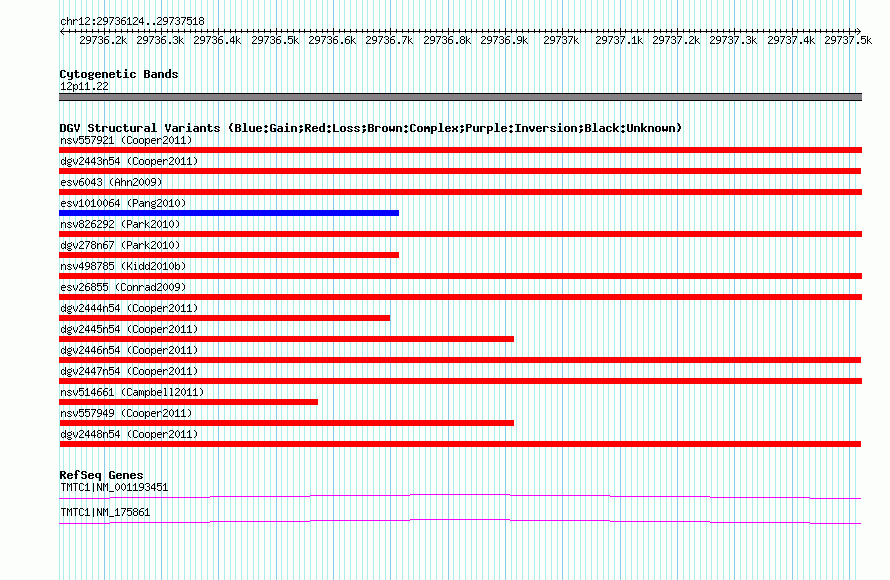Click the nsv514661 (Campbell2011) label
Screen dimensions: 890x580
click(x=132, y=392)
